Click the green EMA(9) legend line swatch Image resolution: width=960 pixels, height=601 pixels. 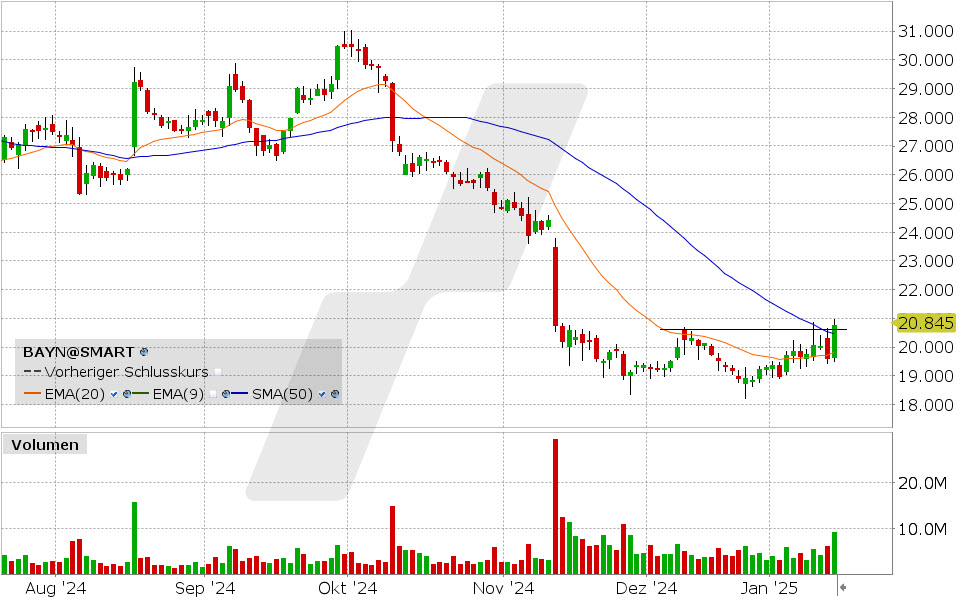click(x=140, y=393)
